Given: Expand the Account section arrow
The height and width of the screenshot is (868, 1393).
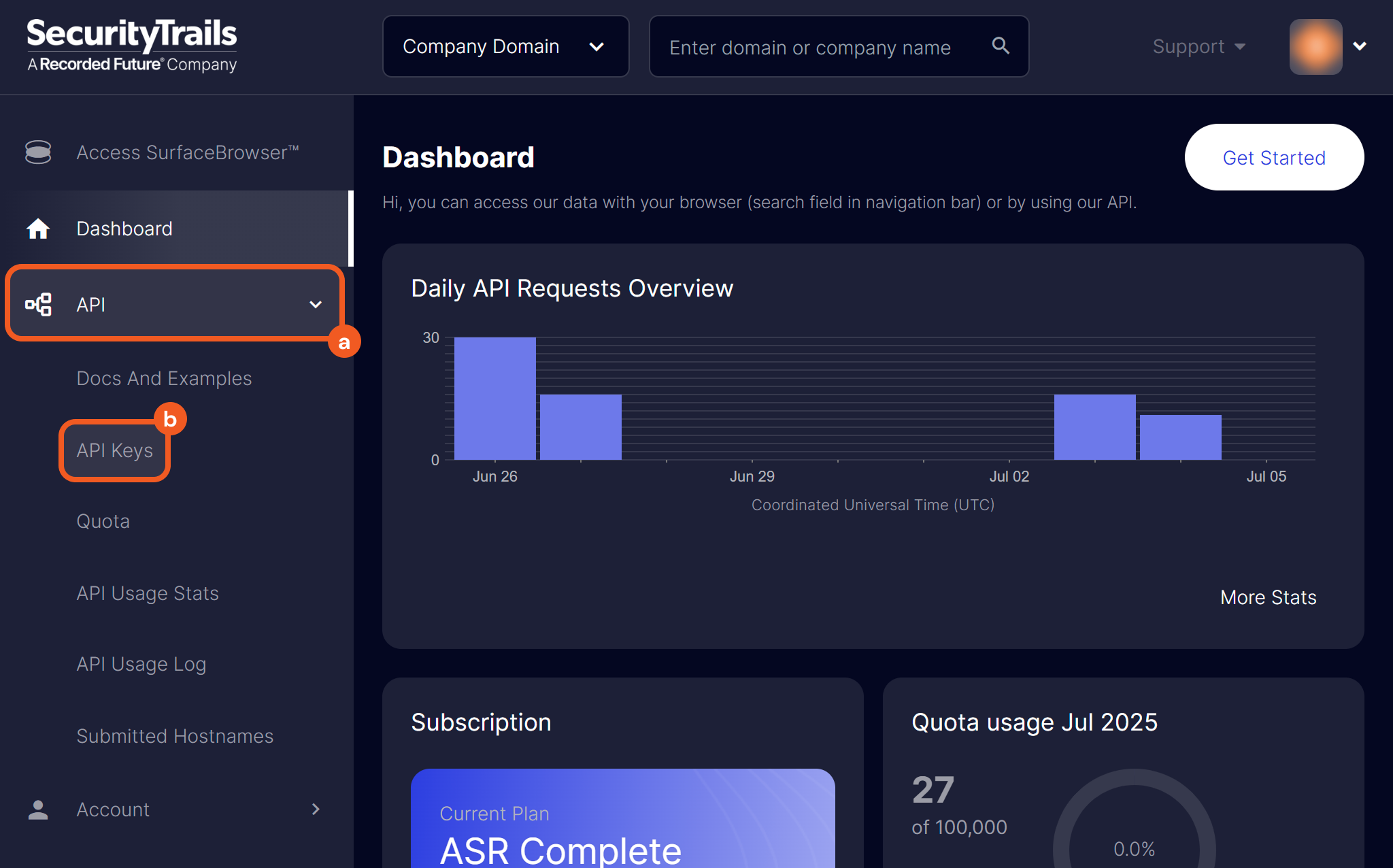Looking at the screenshot, I should (316, 809).
